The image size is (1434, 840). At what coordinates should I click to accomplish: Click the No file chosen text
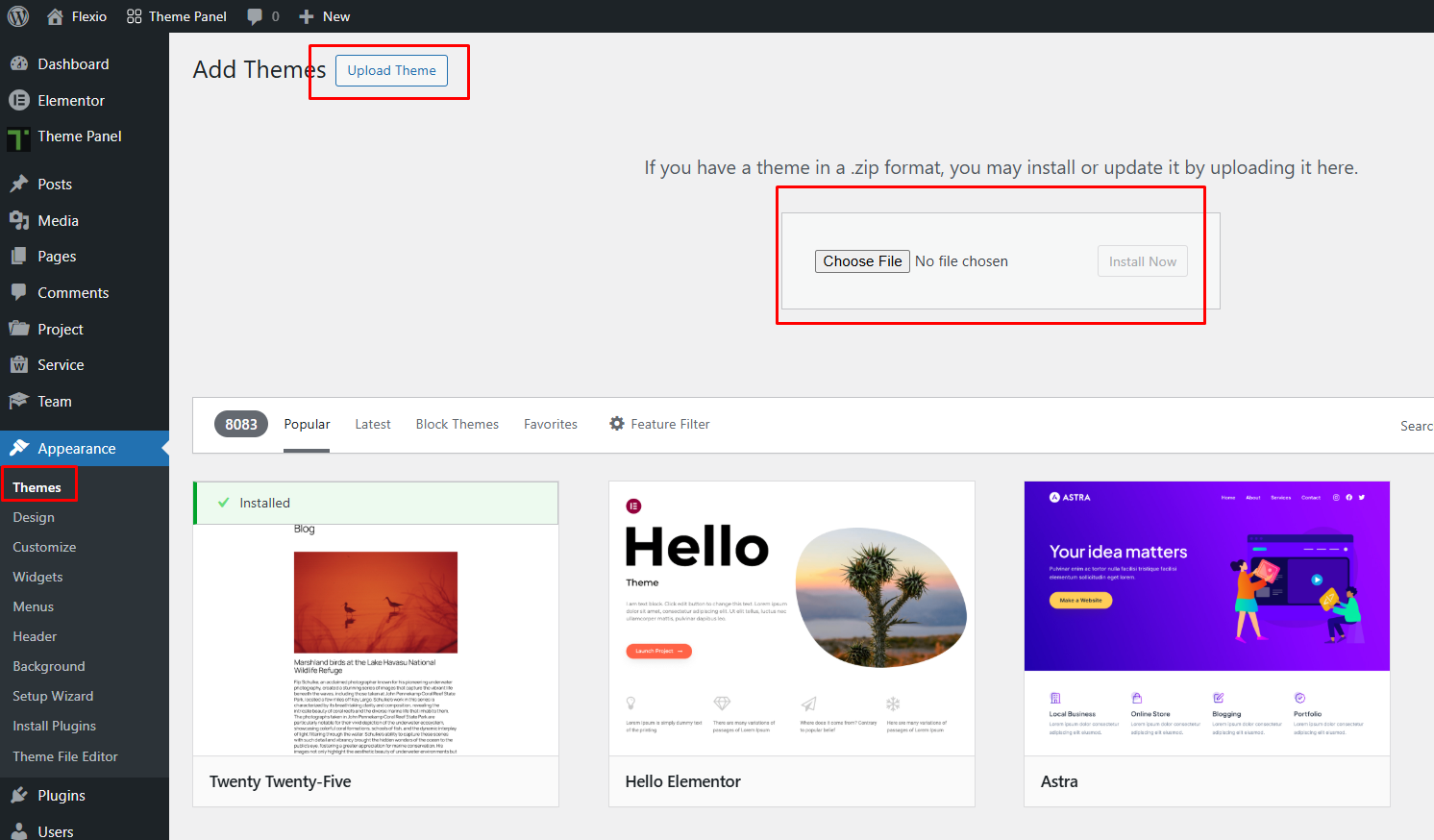pos(961,261)
